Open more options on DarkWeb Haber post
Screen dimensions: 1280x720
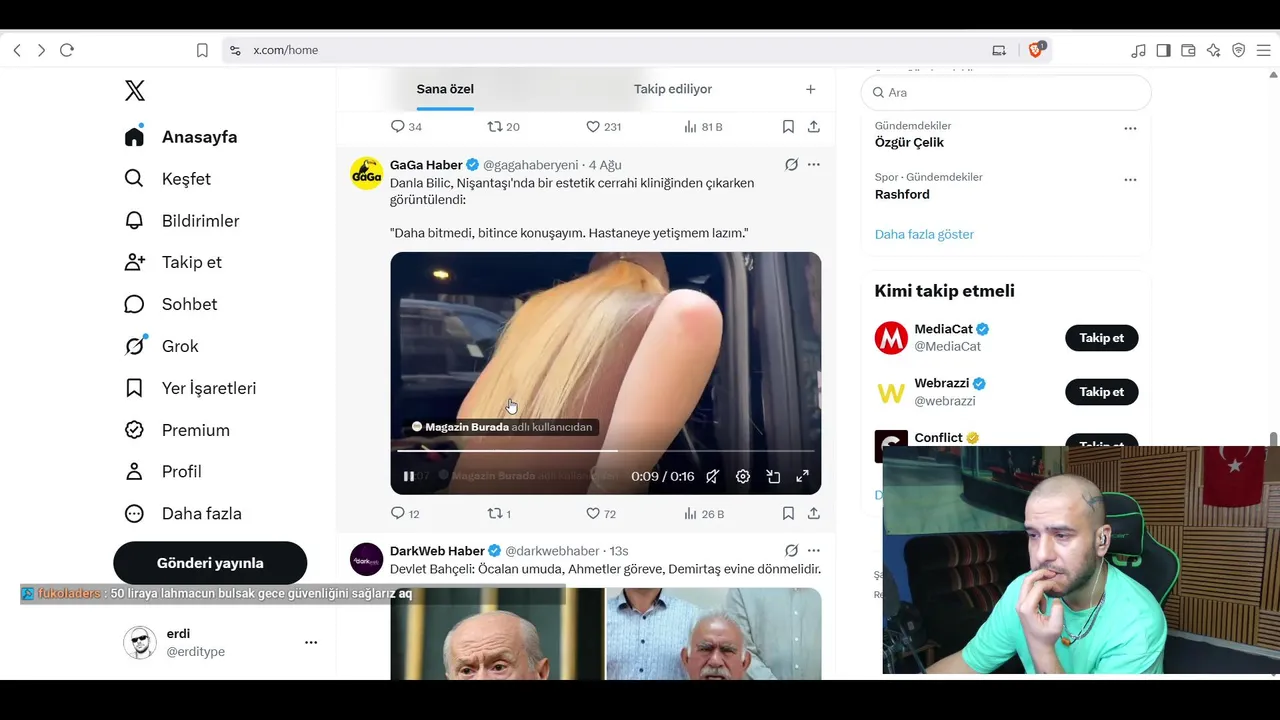click(x=814, y=551)
